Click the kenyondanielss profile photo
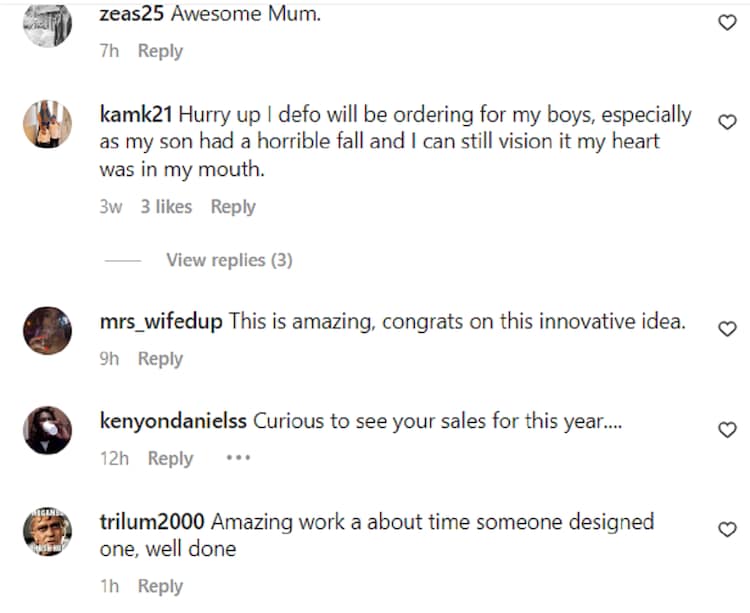Image resolution: width=750 pixels, height=613 pixels. (x=47, y=431)
